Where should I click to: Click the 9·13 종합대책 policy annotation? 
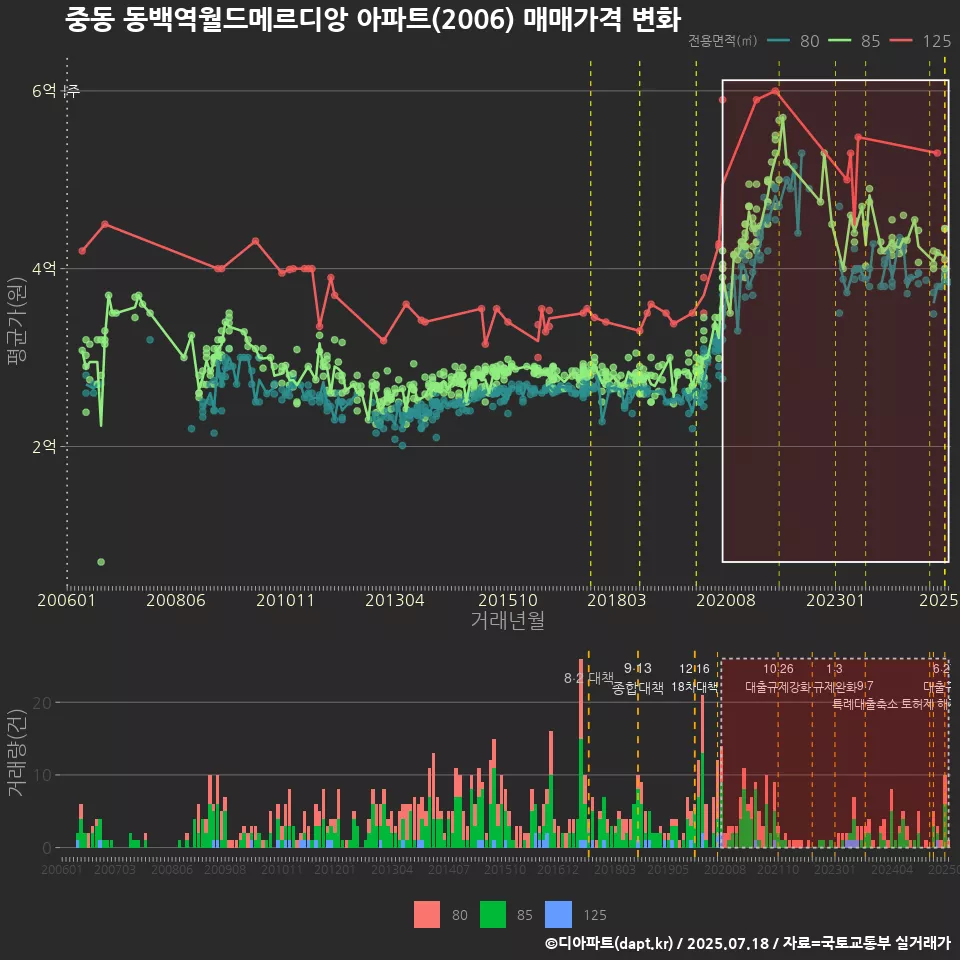point(638,678)
